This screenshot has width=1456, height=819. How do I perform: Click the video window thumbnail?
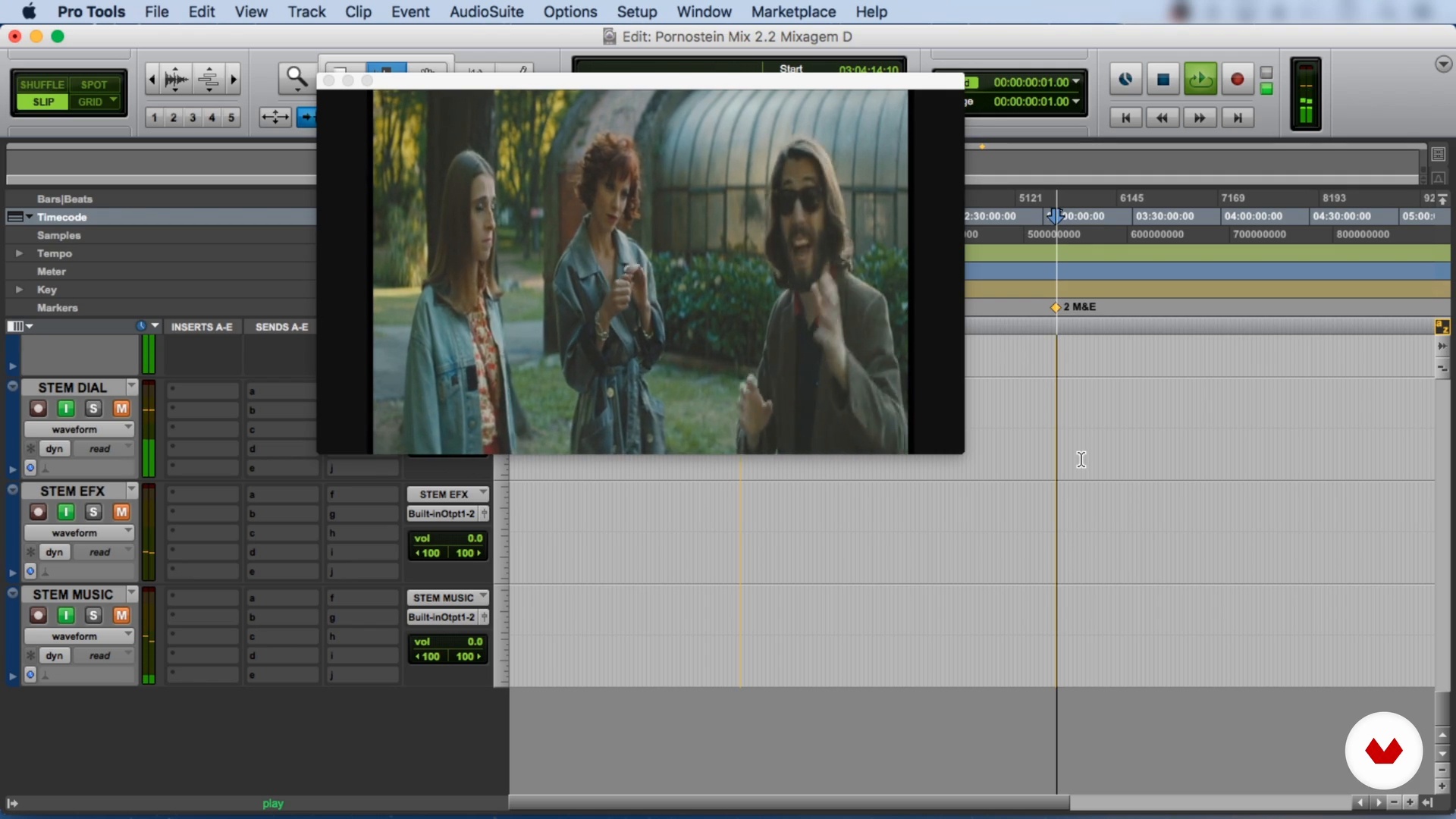coord(640,271)
